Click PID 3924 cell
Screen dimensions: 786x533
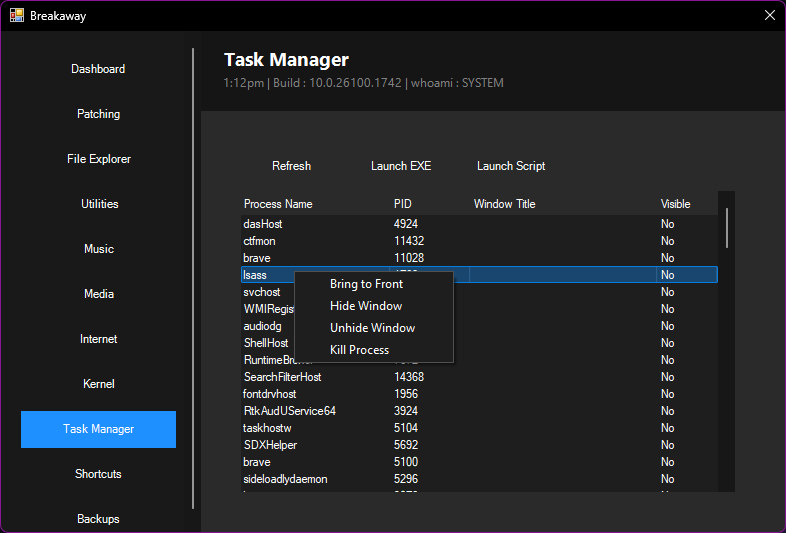(x=406, y=411)
